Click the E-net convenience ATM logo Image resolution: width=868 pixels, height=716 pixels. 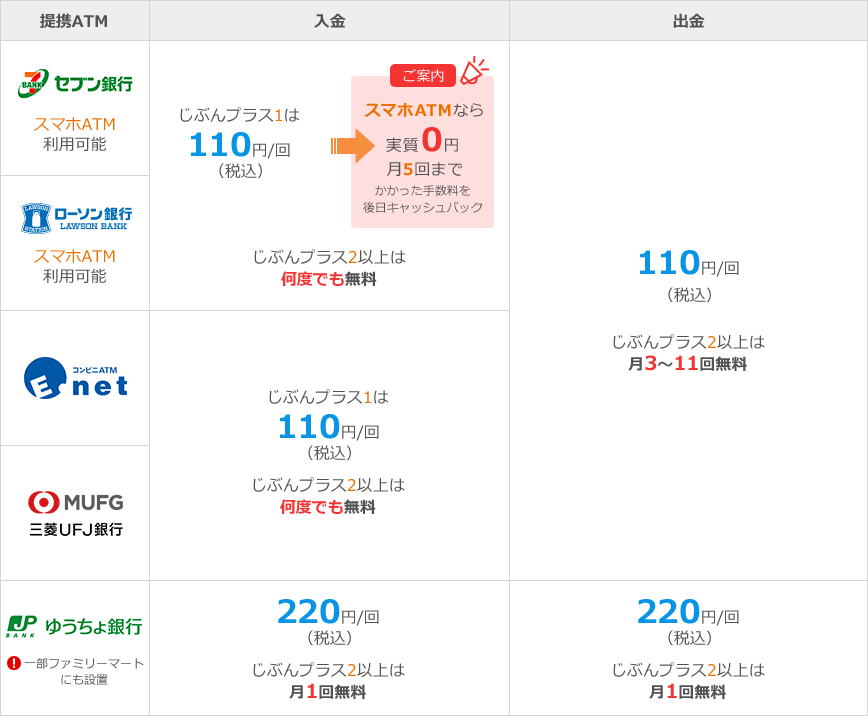pos(76,378)
